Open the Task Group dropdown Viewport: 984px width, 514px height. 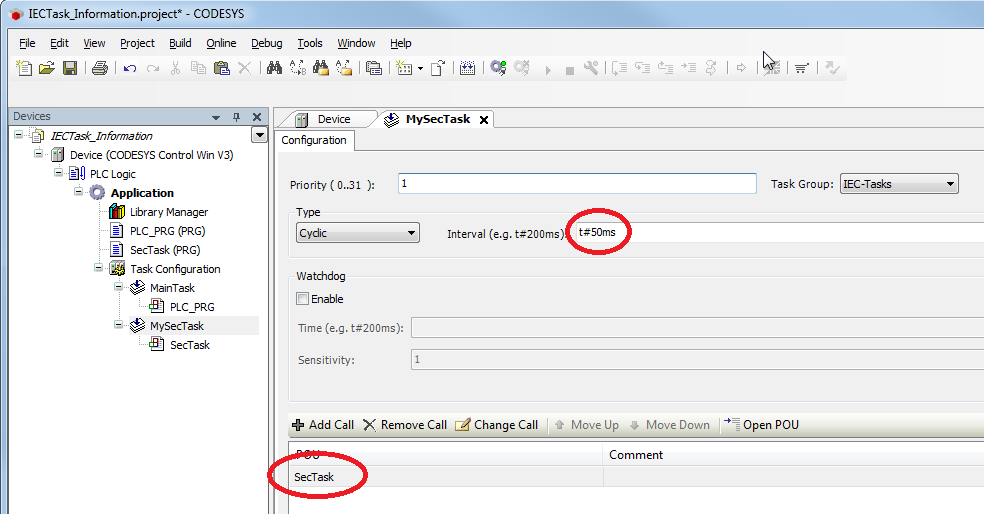pos(898,184)
